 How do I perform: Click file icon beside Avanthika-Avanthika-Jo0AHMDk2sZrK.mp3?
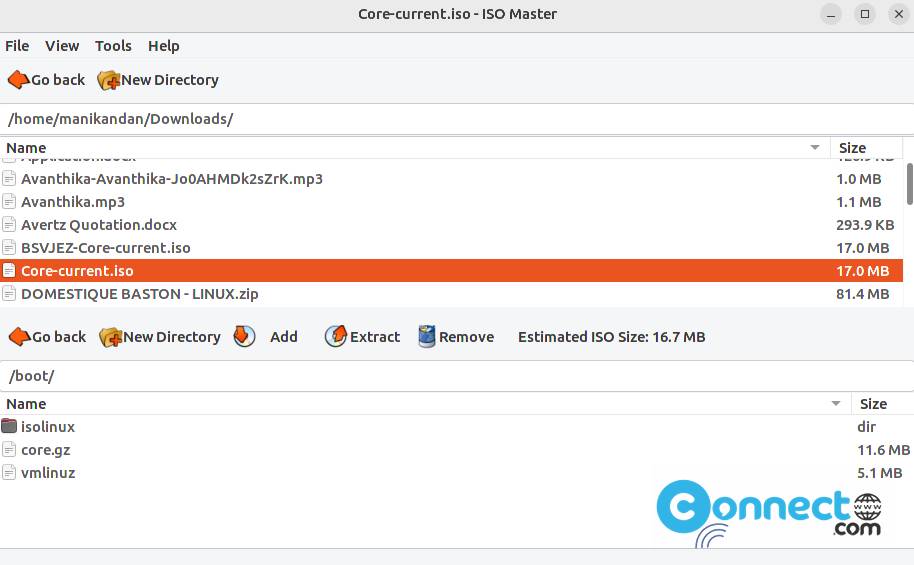point(9,179)
